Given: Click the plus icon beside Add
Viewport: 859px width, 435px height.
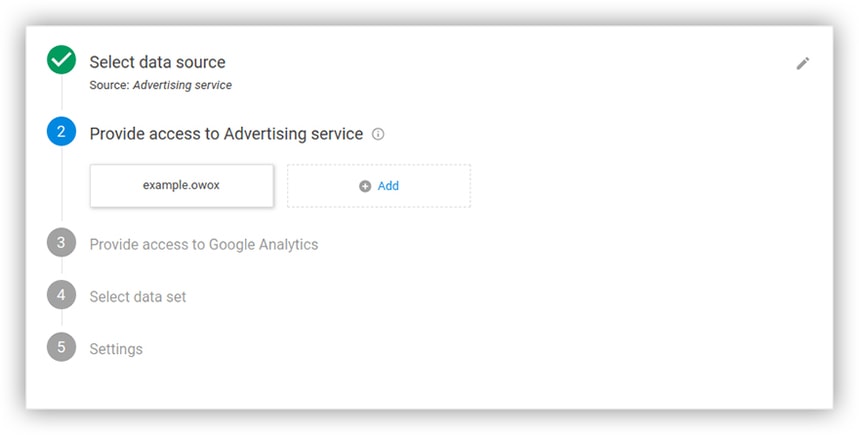Looking at the screenshot, I should (365, 186).
